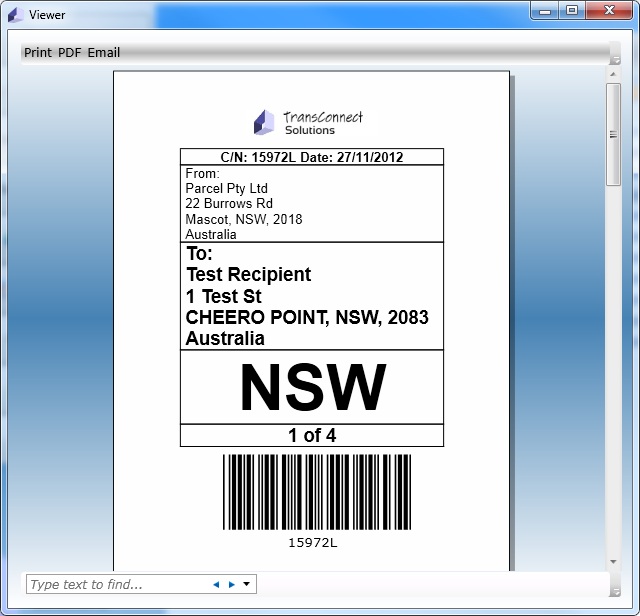Click the find previous arrow
Viewport: 640px width, 616px height.
[216, 585]
